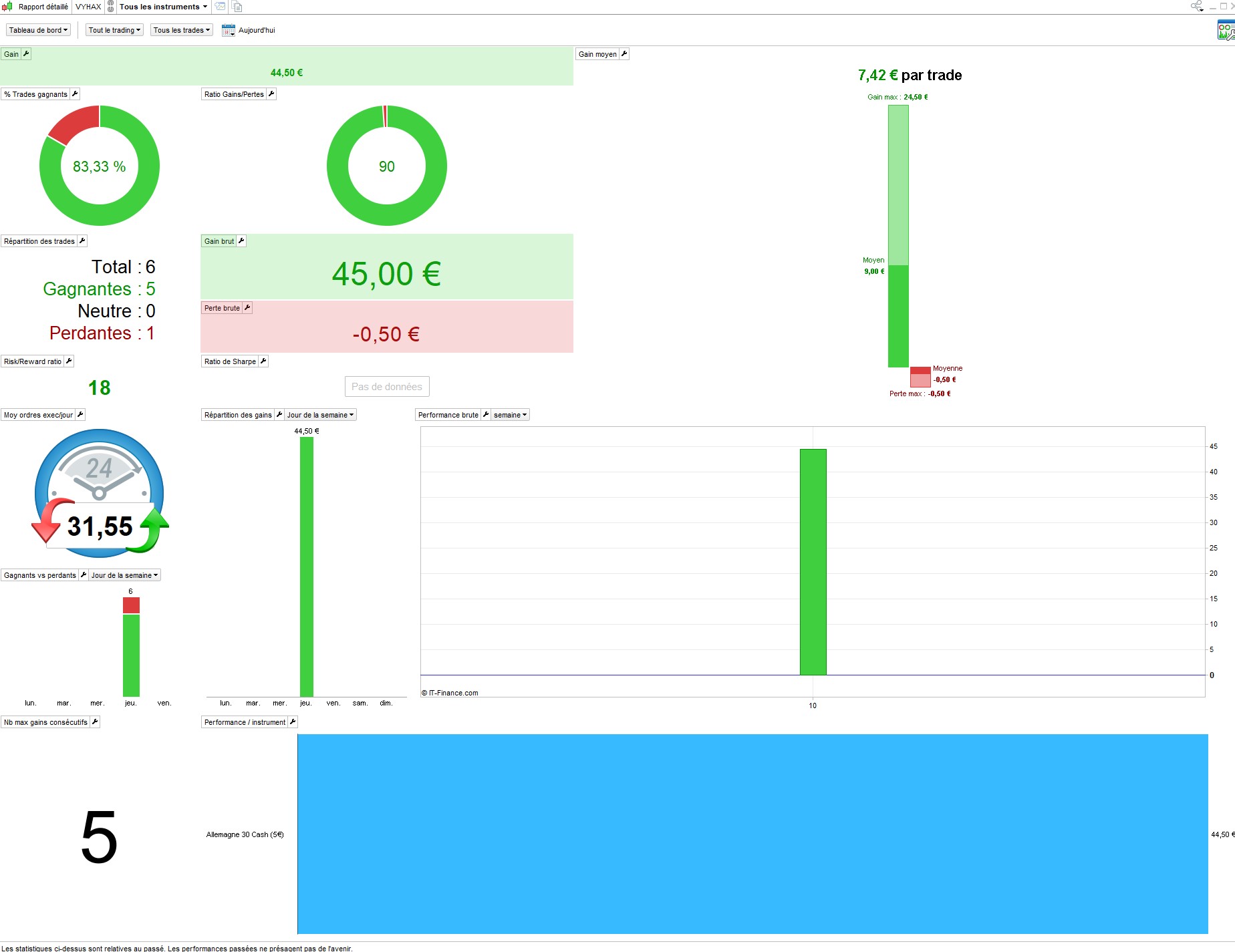Viewport: 1235px width, 952px height.
Task: Click the share icon at top right
Action: click(1196, 6)
